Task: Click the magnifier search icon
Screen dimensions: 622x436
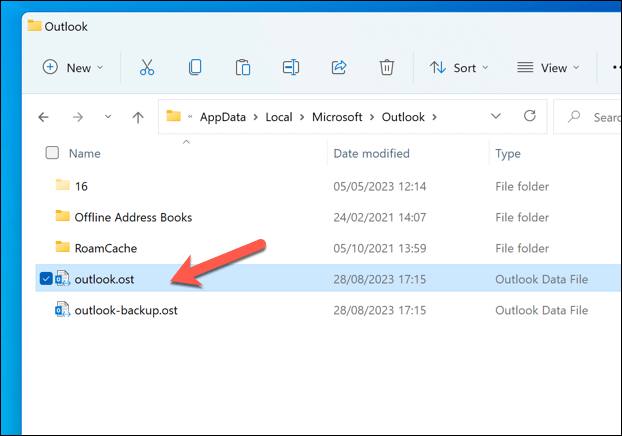Action: pyautogui.click(x=574, y=117)
